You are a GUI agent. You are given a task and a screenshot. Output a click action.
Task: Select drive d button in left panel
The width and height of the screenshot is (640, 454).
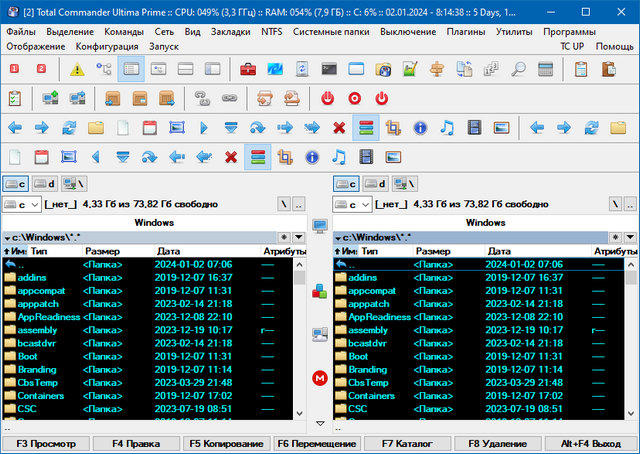44,184
